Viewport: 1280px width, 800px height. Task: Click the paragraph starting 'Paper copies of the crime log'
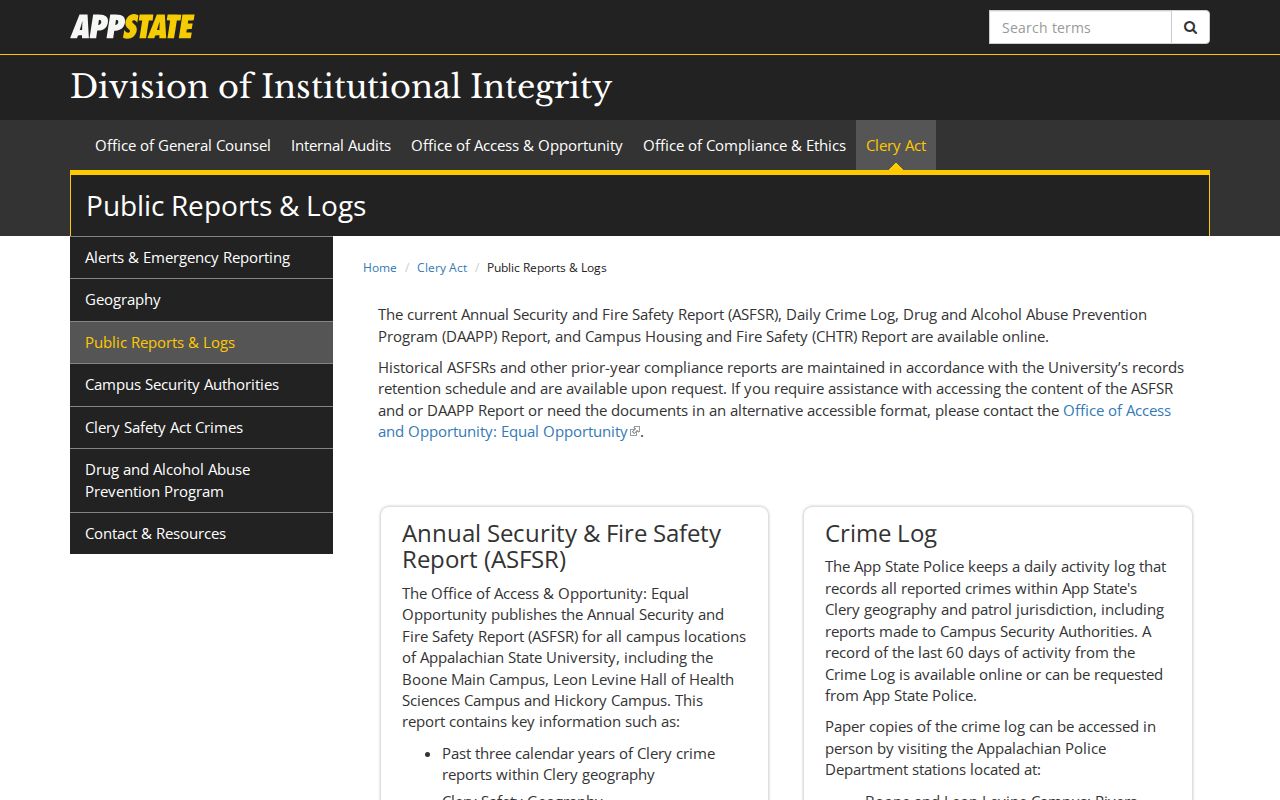click(x=990, y=748)
